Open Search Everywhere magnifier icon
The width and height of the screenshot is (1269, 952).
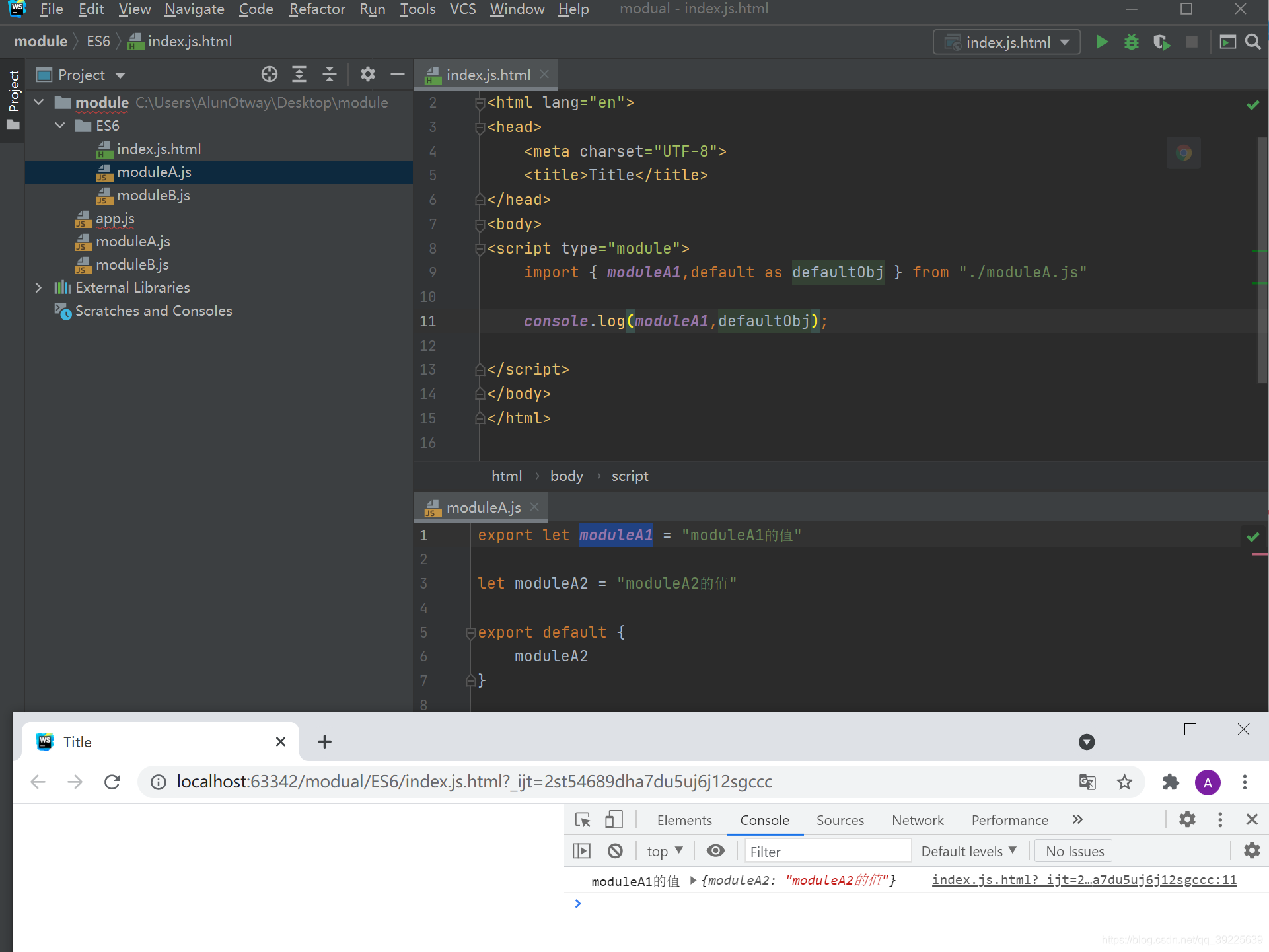click(x=1252, y=42)
